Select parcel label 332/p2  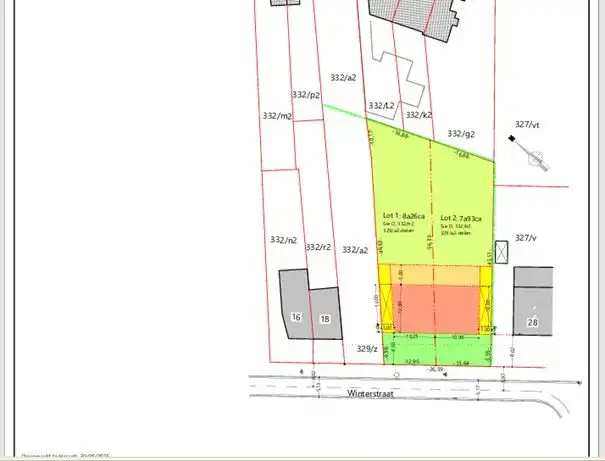click(306, 95)
